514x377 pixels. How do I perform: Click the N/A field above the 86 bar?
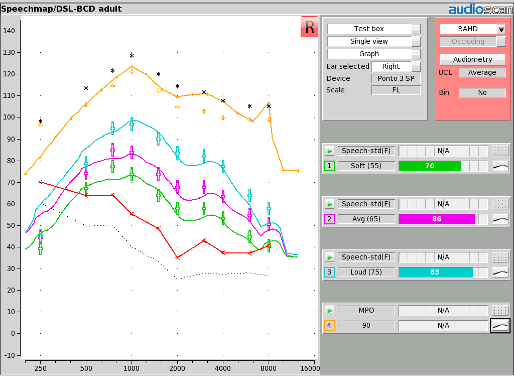pos(443,204)
